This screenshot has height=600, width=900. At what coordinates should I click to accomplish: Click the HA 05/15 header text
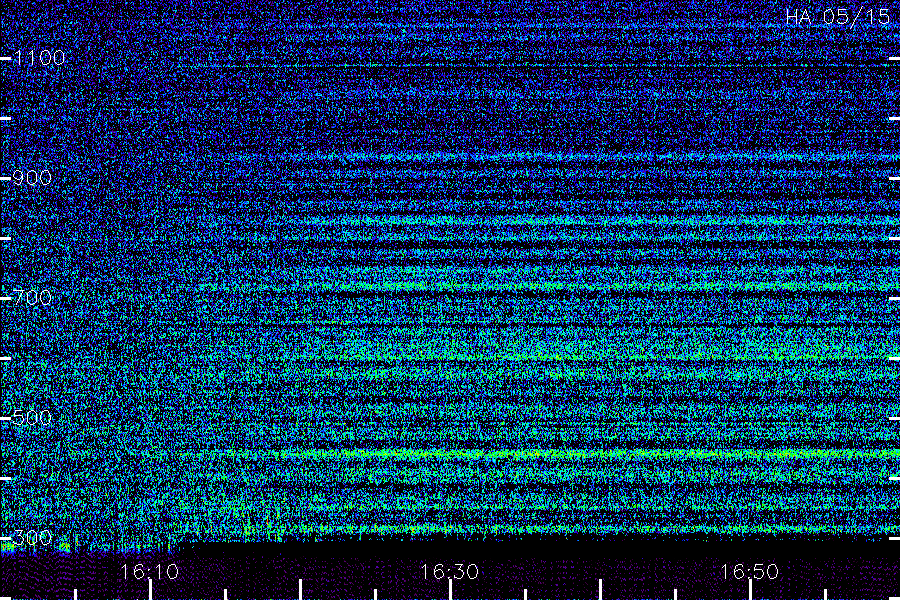pos(837,17)
